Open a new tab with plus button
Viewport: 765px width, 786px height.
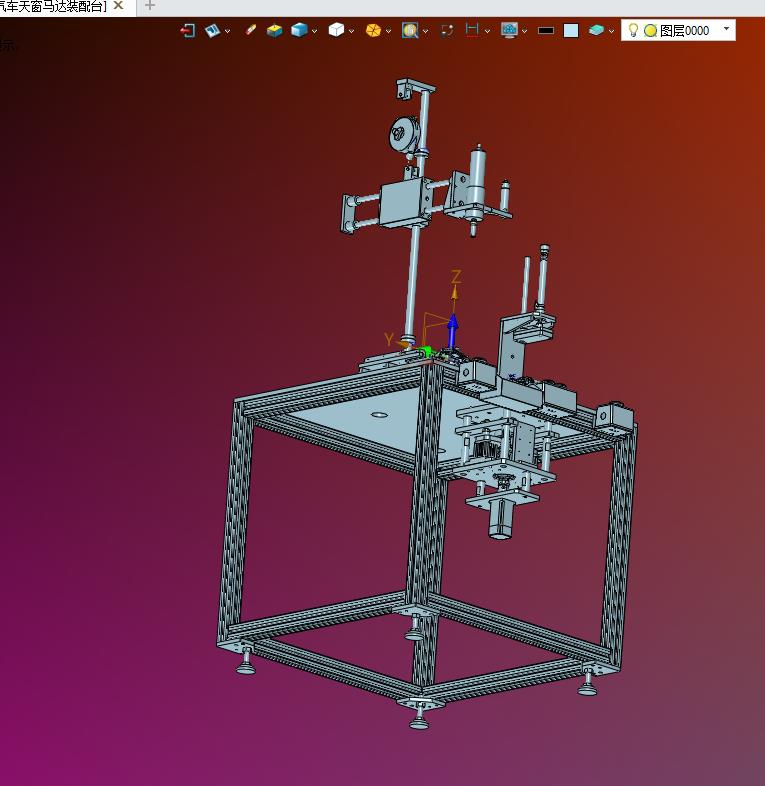coord(150,6)
